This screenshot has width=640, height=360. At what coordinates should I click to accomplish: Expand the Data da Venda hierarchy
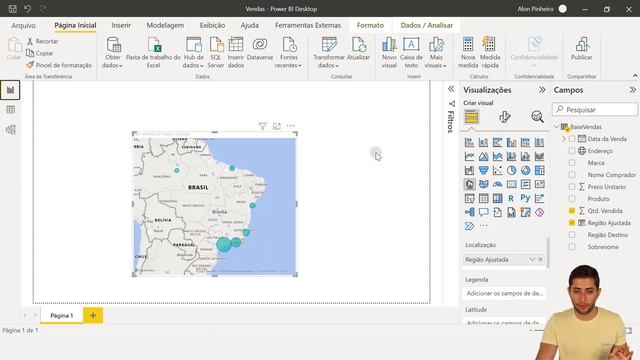click(564, 139)
